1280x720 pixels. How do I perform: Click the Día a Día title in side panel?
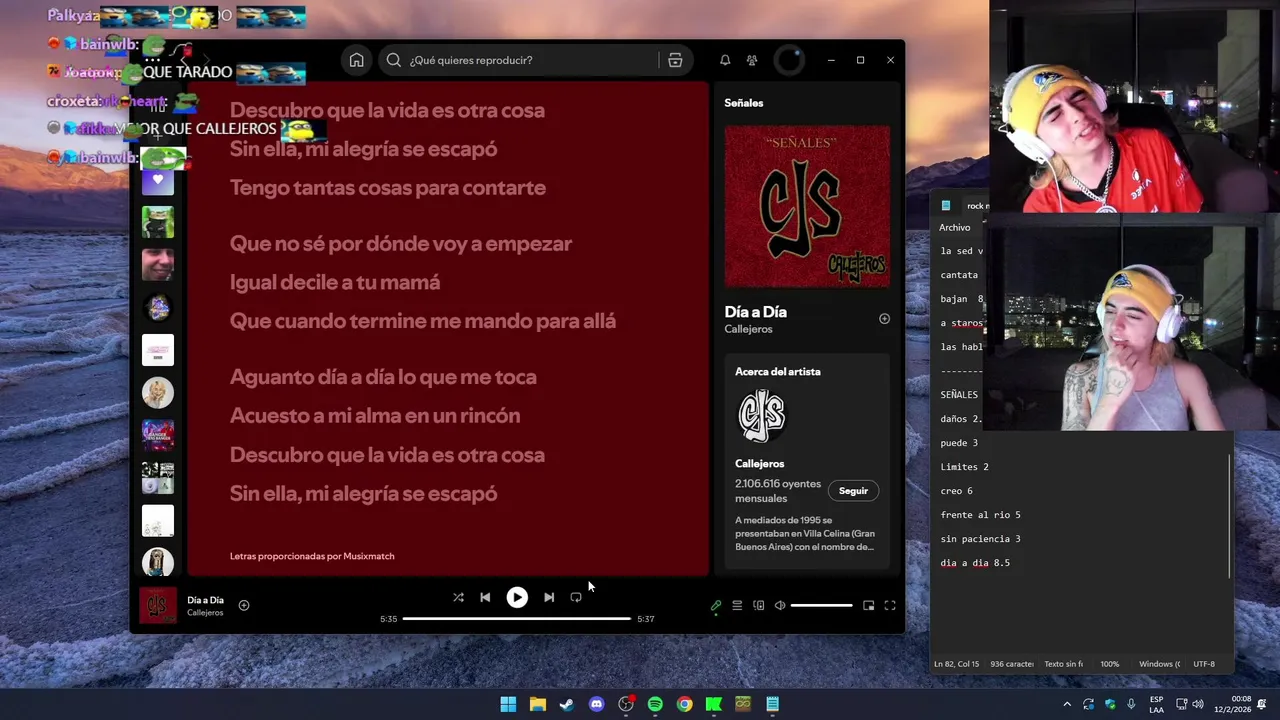[x=756, y=312]
